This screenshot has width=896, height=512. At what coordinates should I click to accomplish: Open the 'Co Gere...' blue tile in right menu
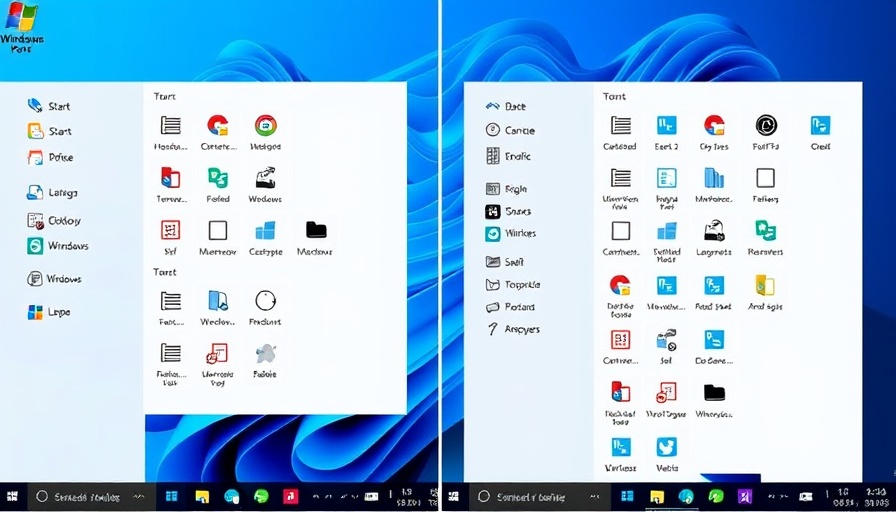(x=714, y=347)
